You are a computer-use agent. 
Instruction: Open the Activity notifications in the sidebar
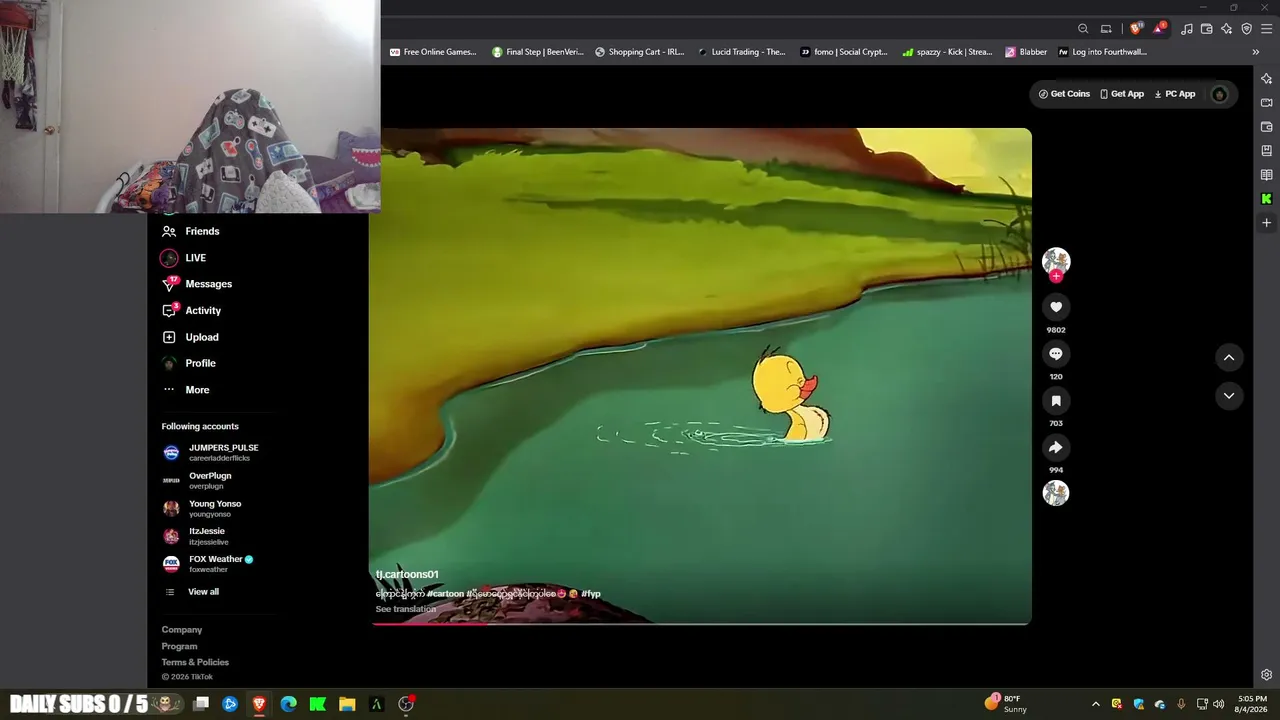[x=192, y=311]
